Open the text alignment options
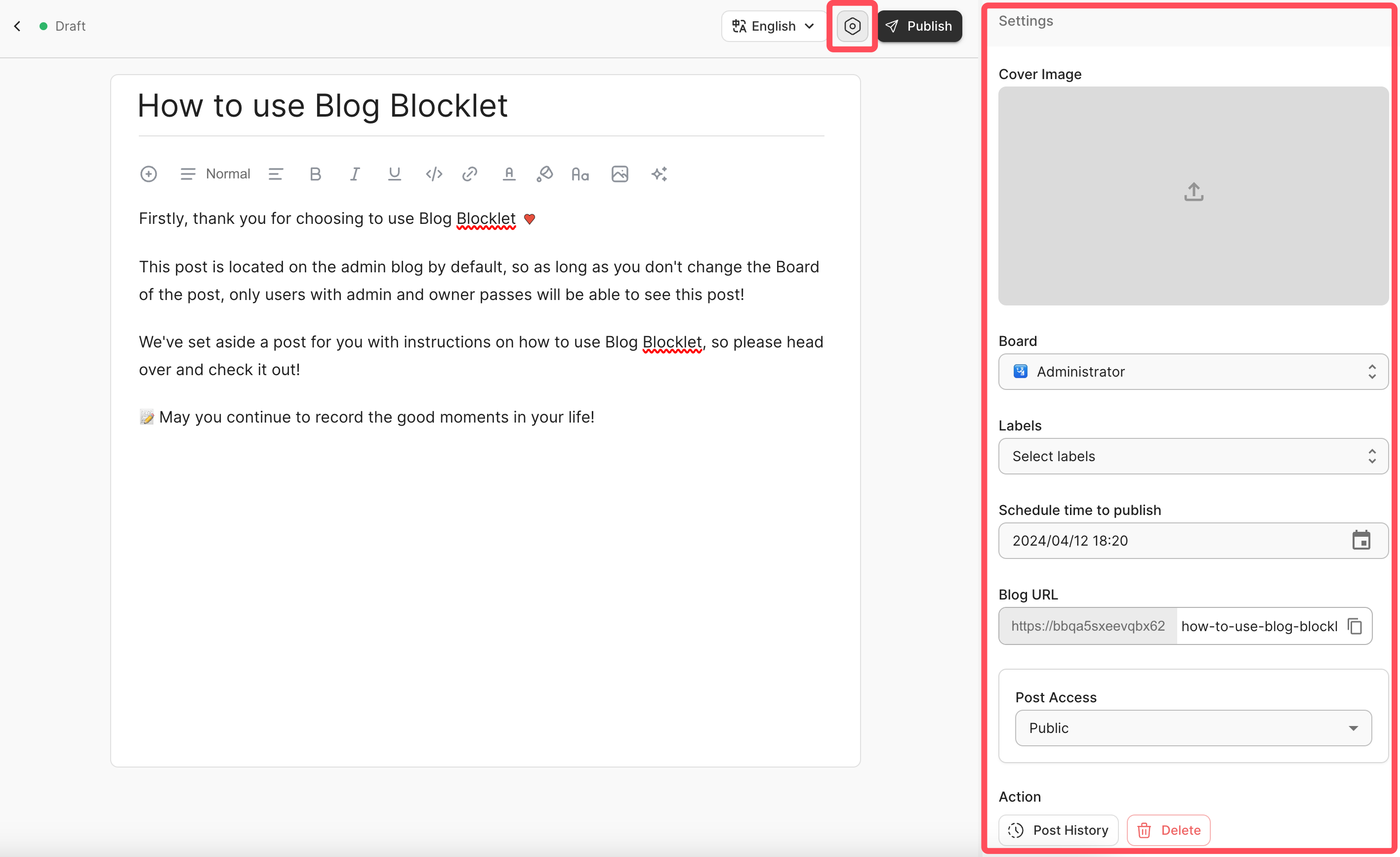 (x=276, y=174)
